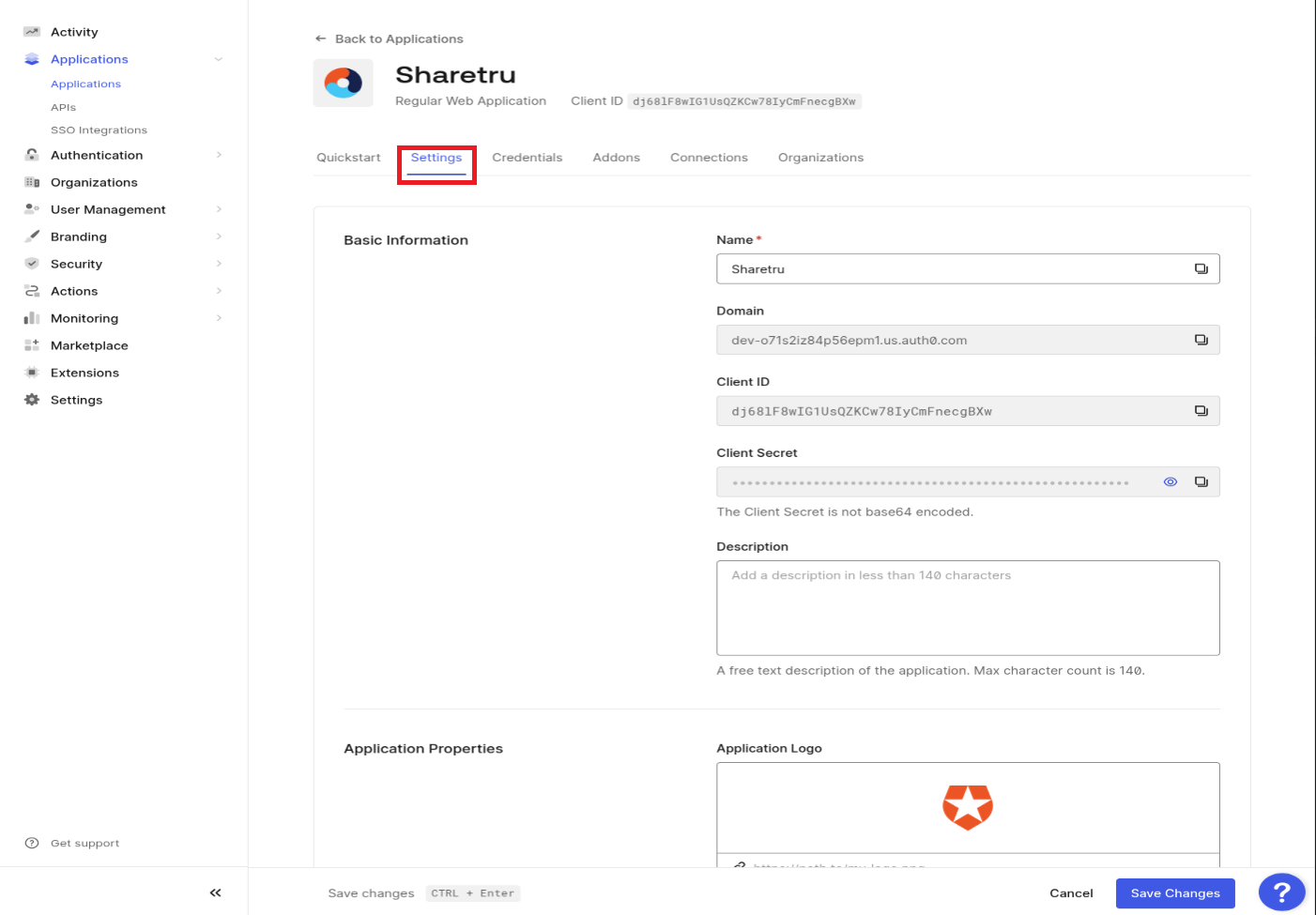1316x915 pixels.
Task: Open the Connections tab
Action: coord(709,157)
